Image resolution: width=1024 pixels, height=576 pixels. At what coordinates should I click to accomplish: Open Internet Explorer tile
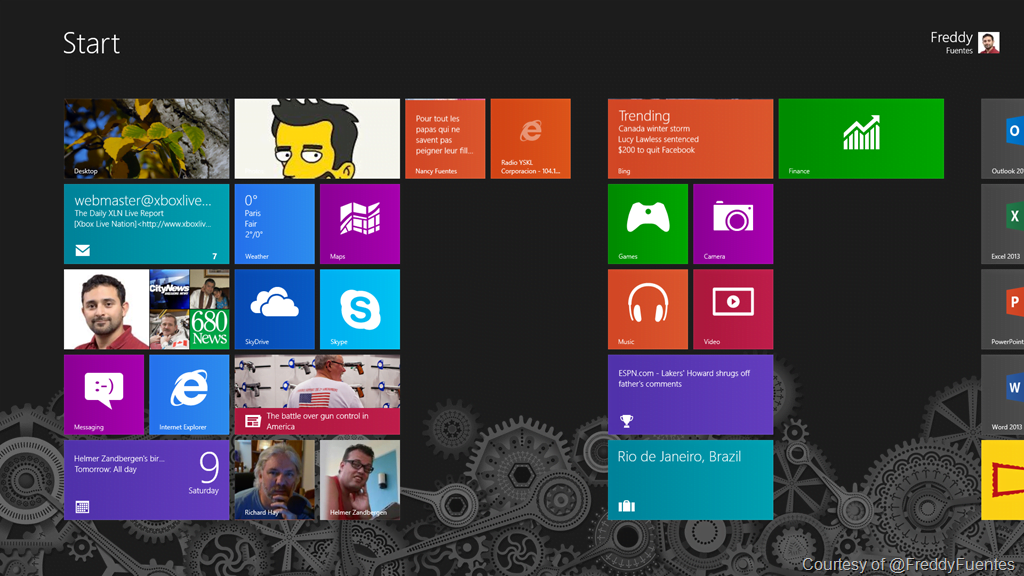pyautogui.click(x=189, y=394)
